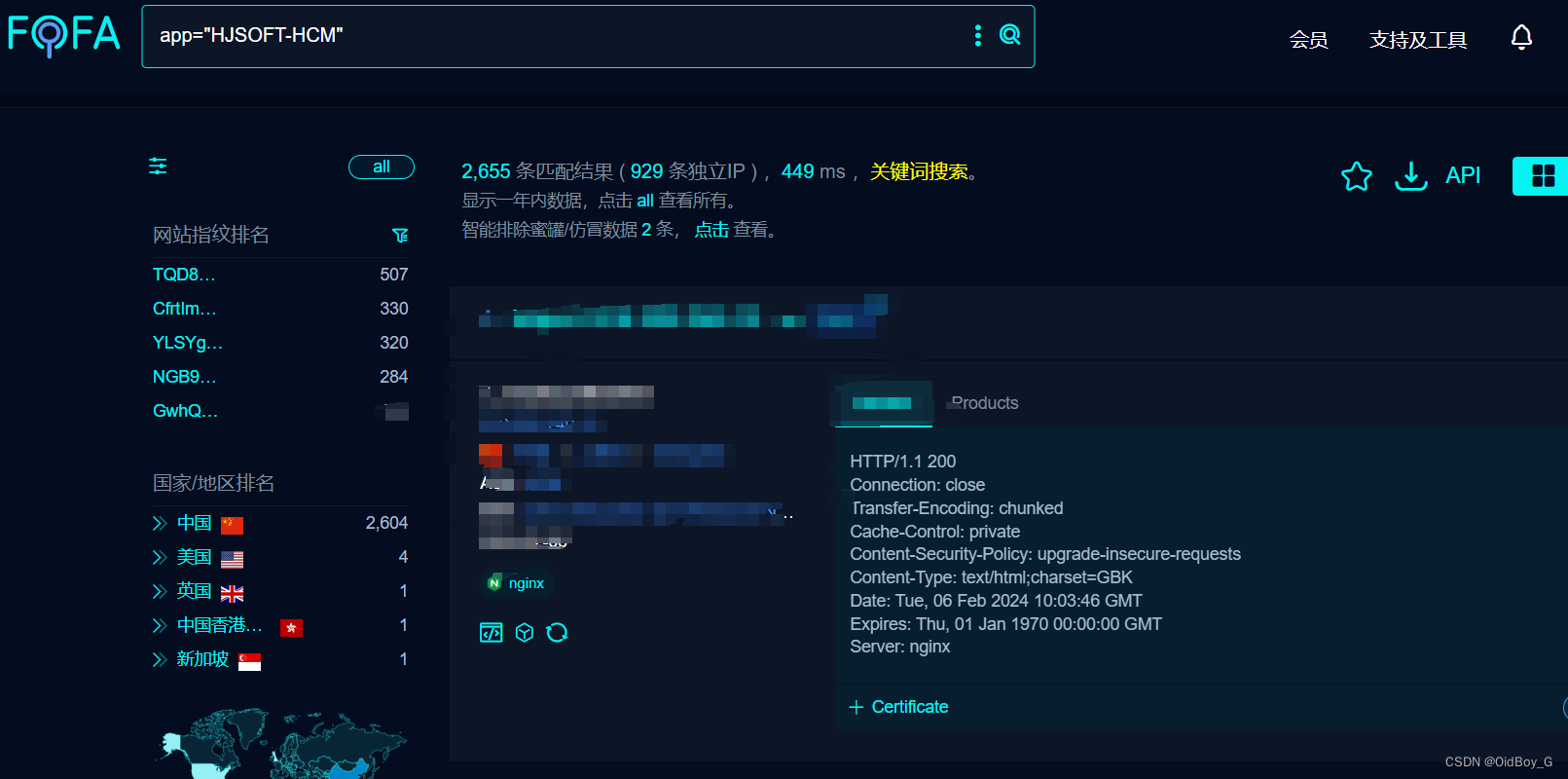1568x779 pixels.
Task: Click the world map thumbnail
Action: click(282, 743)
